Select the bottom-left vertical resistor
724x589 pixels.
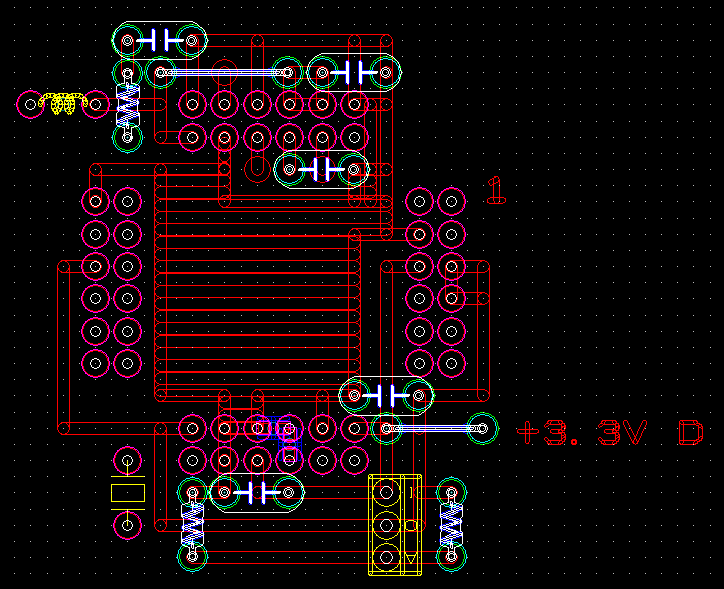click(x=193, y=524)
